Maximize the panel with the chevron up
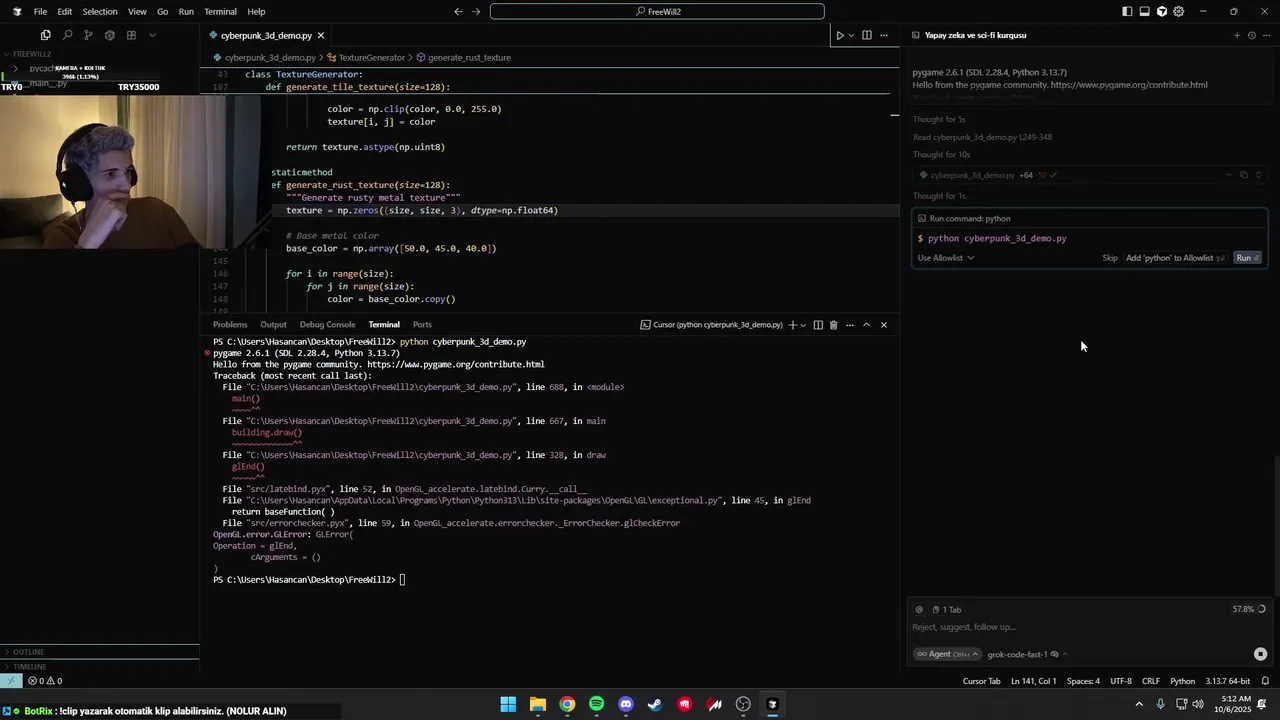Image resolution: width=1280 pixels, height=720 pixels. (x=867, y=325)
